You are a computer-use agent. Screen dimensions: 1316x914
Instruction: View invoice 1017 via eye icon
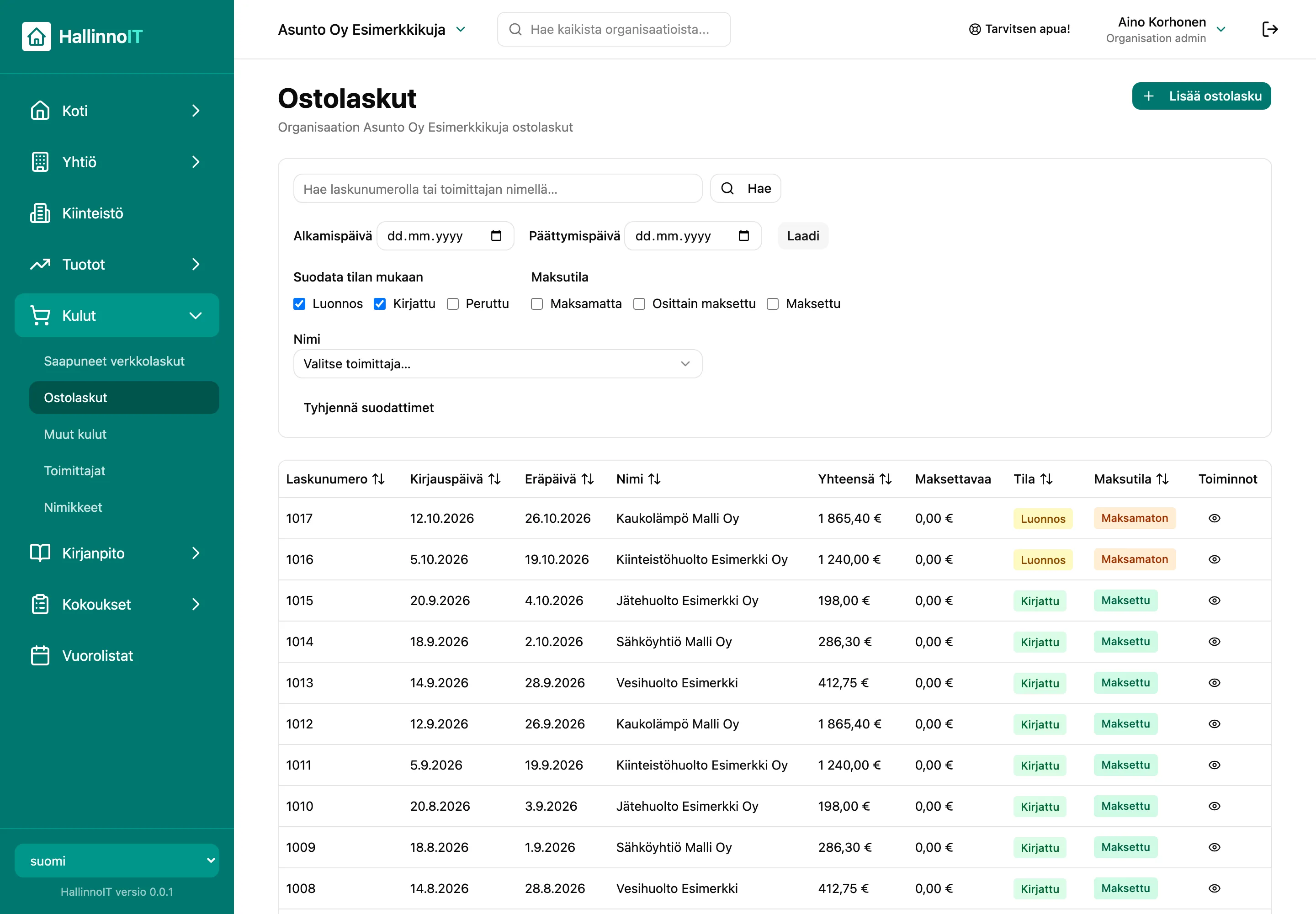tap(1214, 518)
